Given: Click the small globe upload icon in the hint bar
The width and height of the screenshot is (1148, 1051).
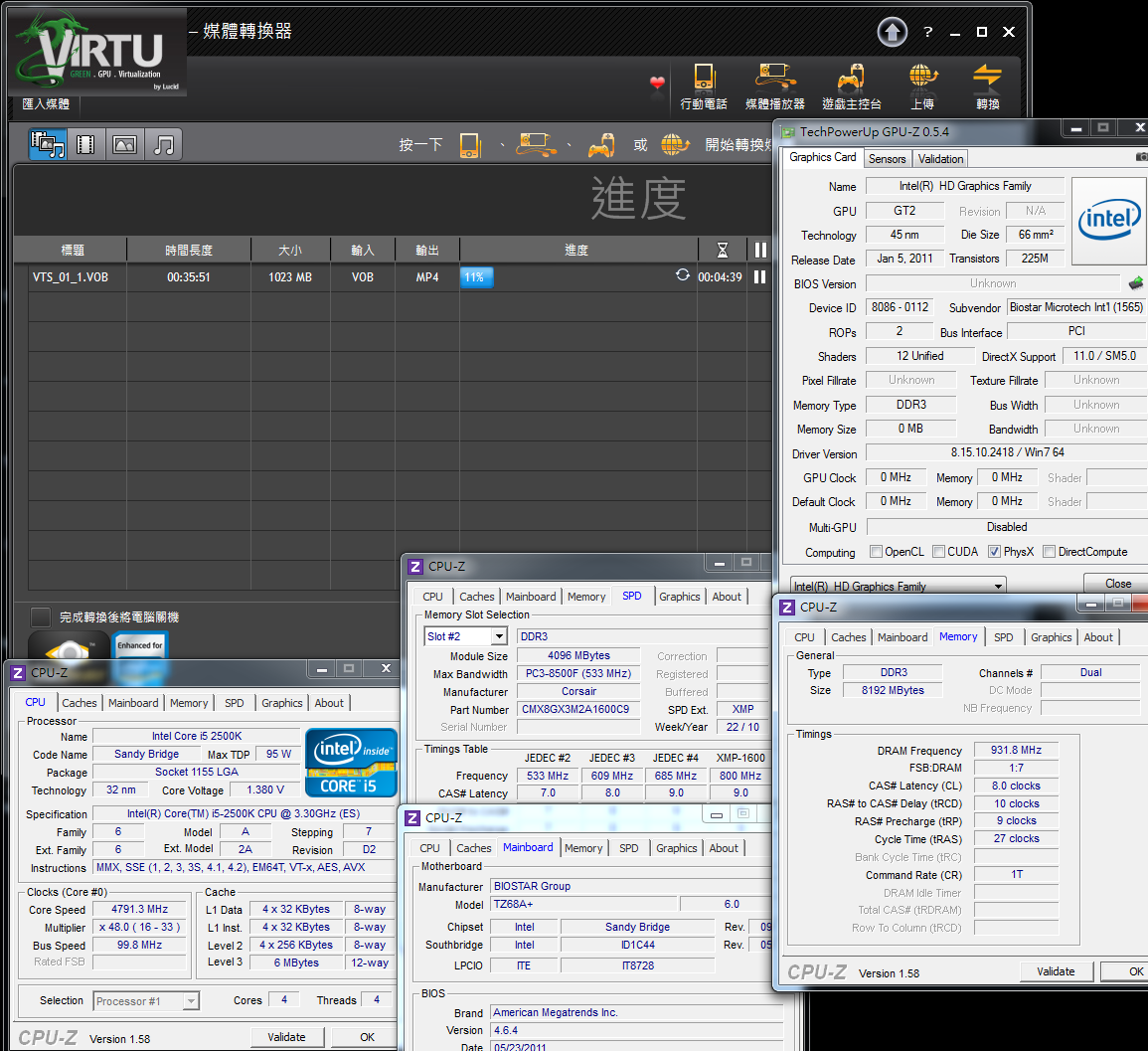Looking at the screenshot, I should click(674, 144).
